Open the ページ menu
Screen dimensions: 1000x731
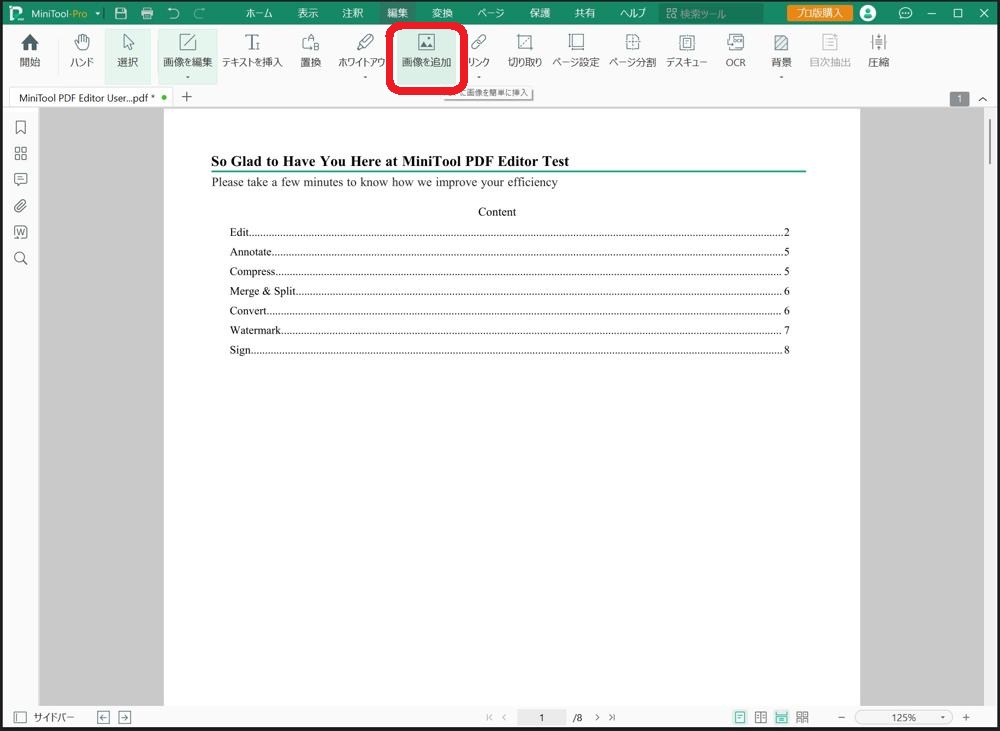(x=490, y=13)
